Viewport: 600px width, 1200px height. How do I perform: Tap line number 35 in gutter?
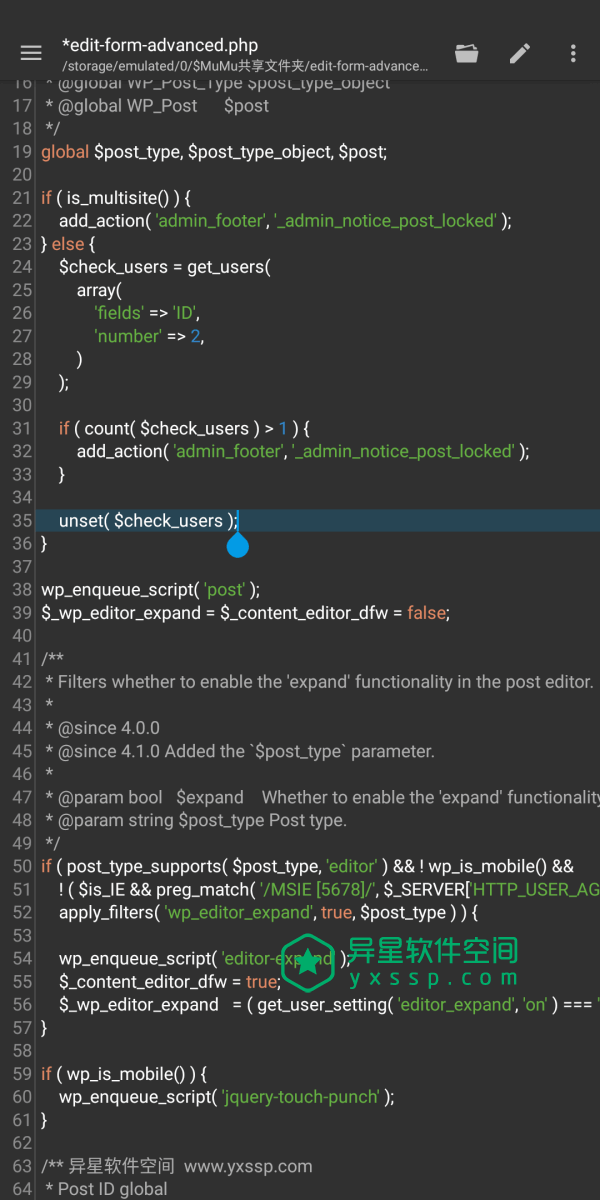[22, 521]
